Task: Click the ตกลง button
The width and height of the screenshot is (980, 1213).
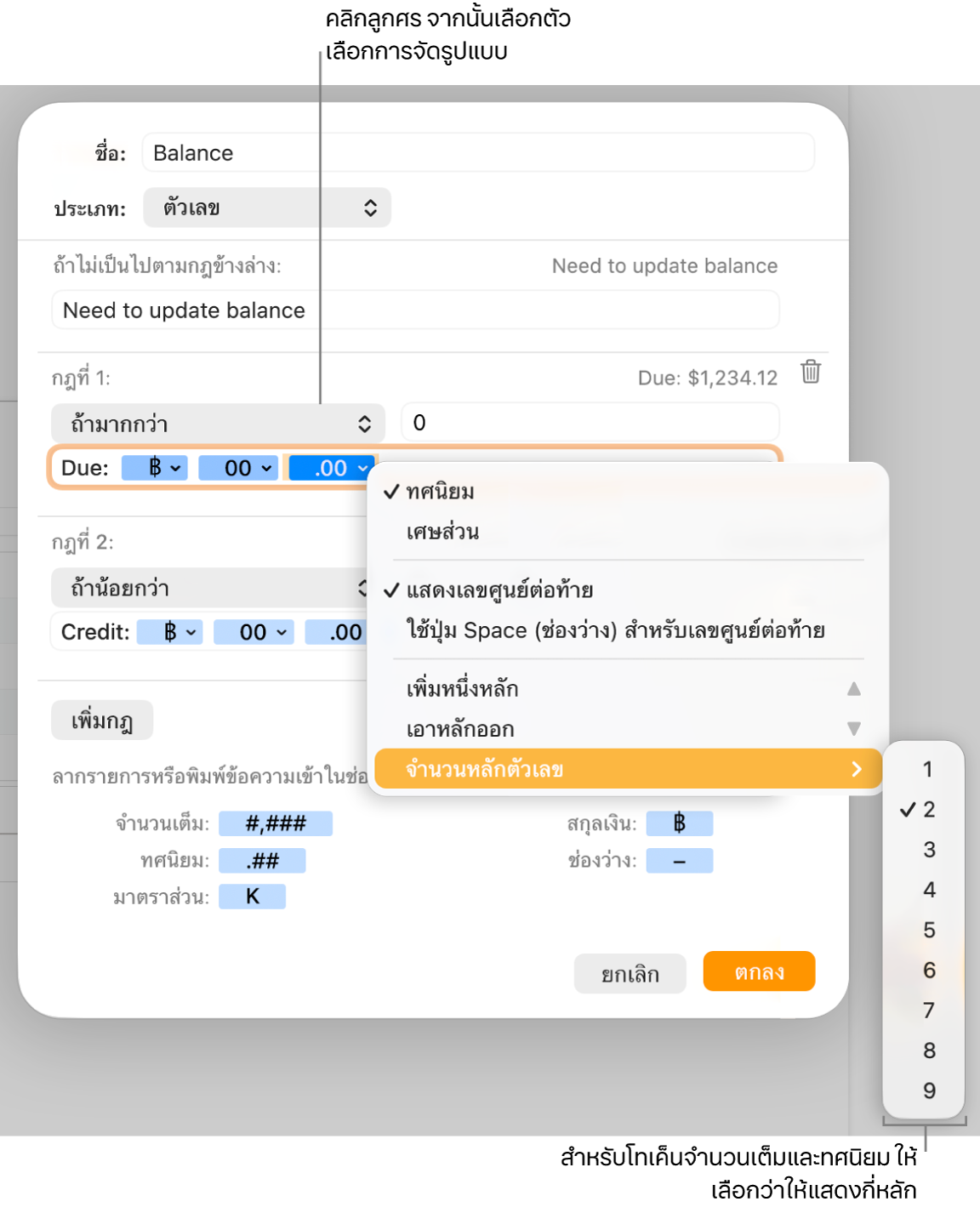Action: [759, 971]
